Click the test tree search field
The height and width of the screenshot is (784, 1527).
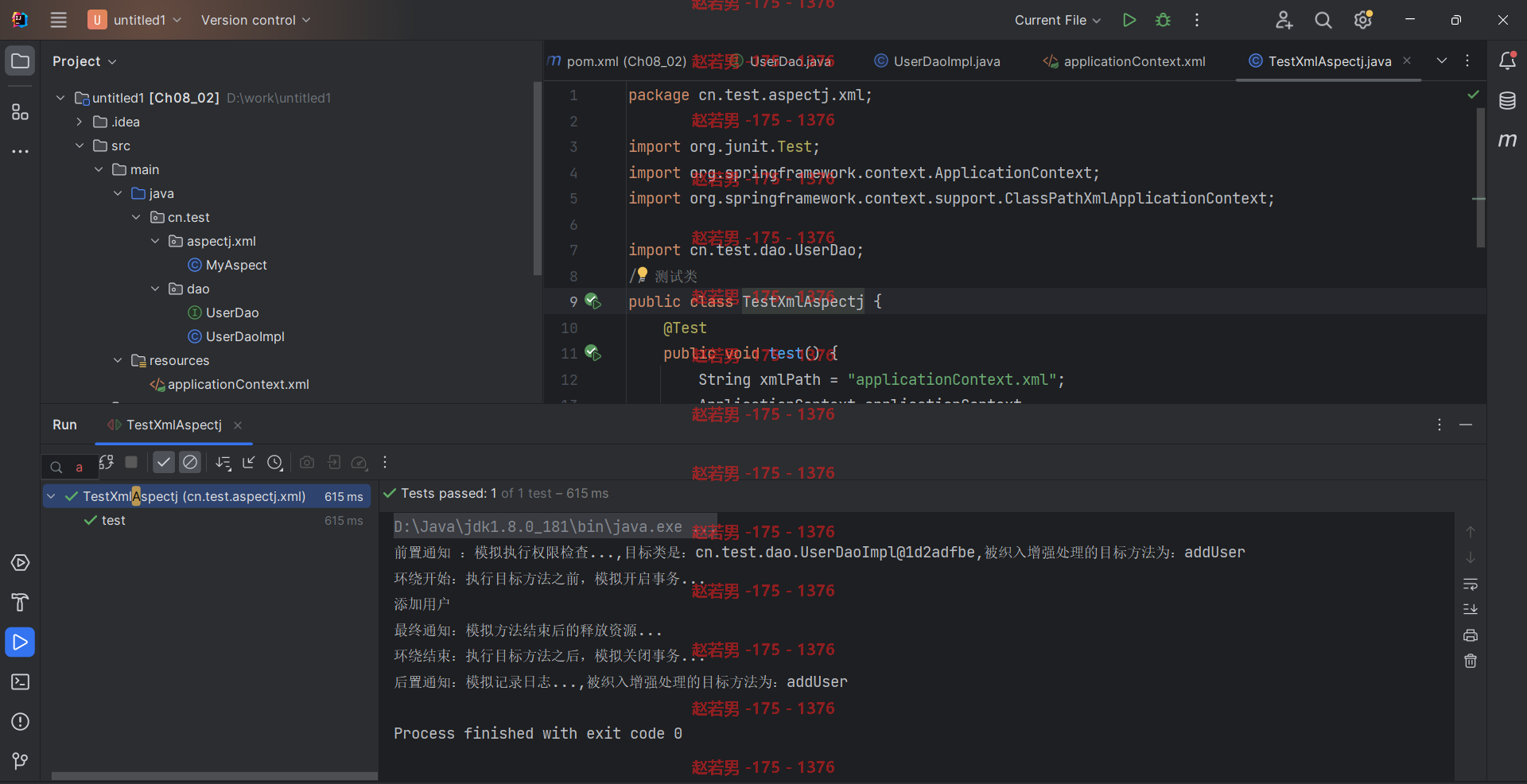(70, 468)
